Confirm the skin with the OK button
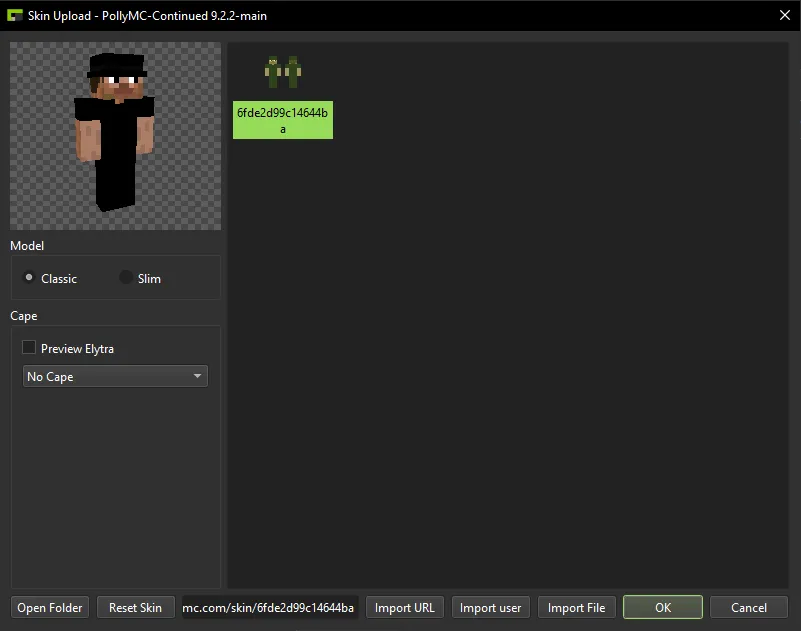The height and width of the screenshot is (631, 801). pos(663,607)
